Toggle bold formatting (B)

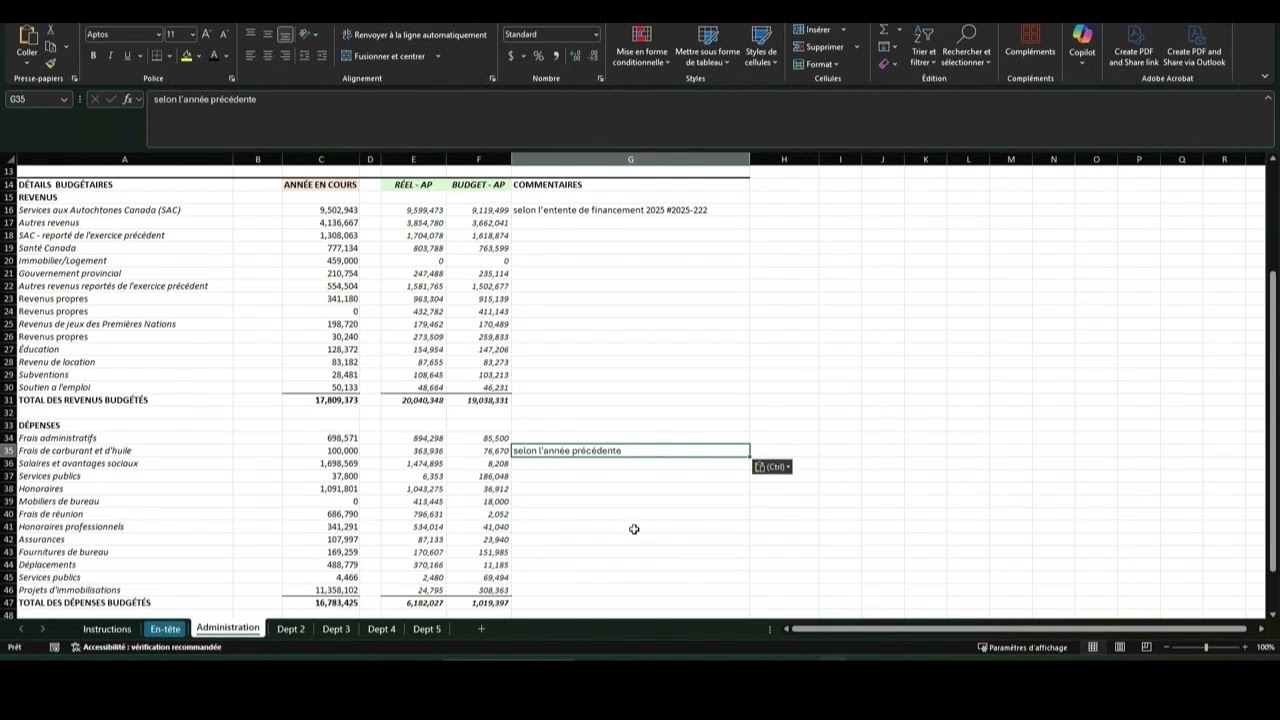(x=94, y=56)
